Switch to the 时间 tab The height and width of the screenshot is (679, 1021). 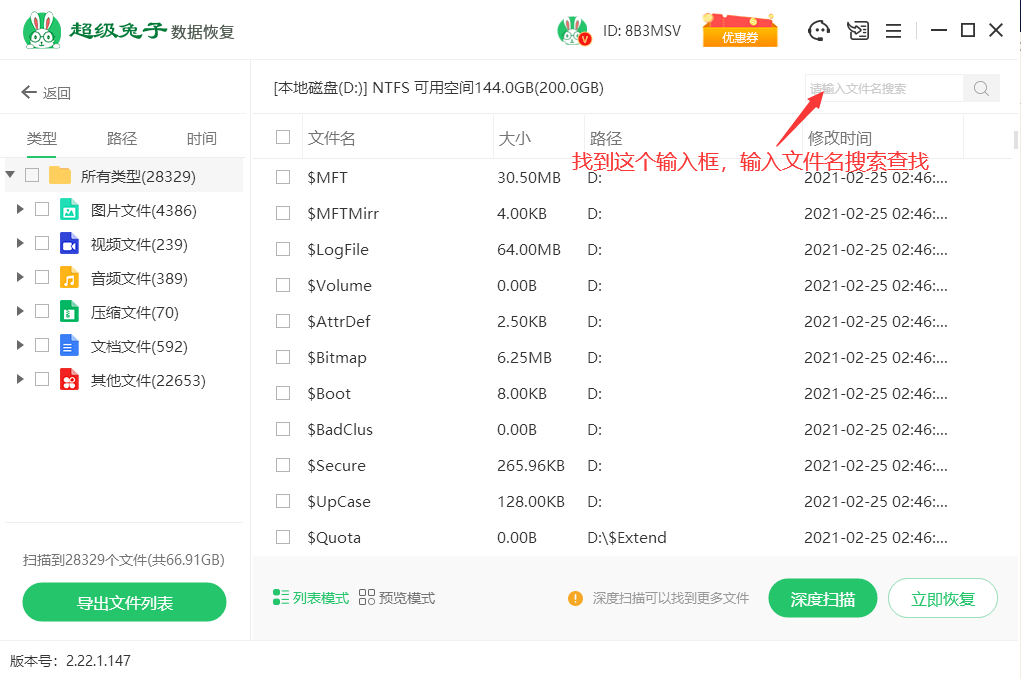coord(201,139)
